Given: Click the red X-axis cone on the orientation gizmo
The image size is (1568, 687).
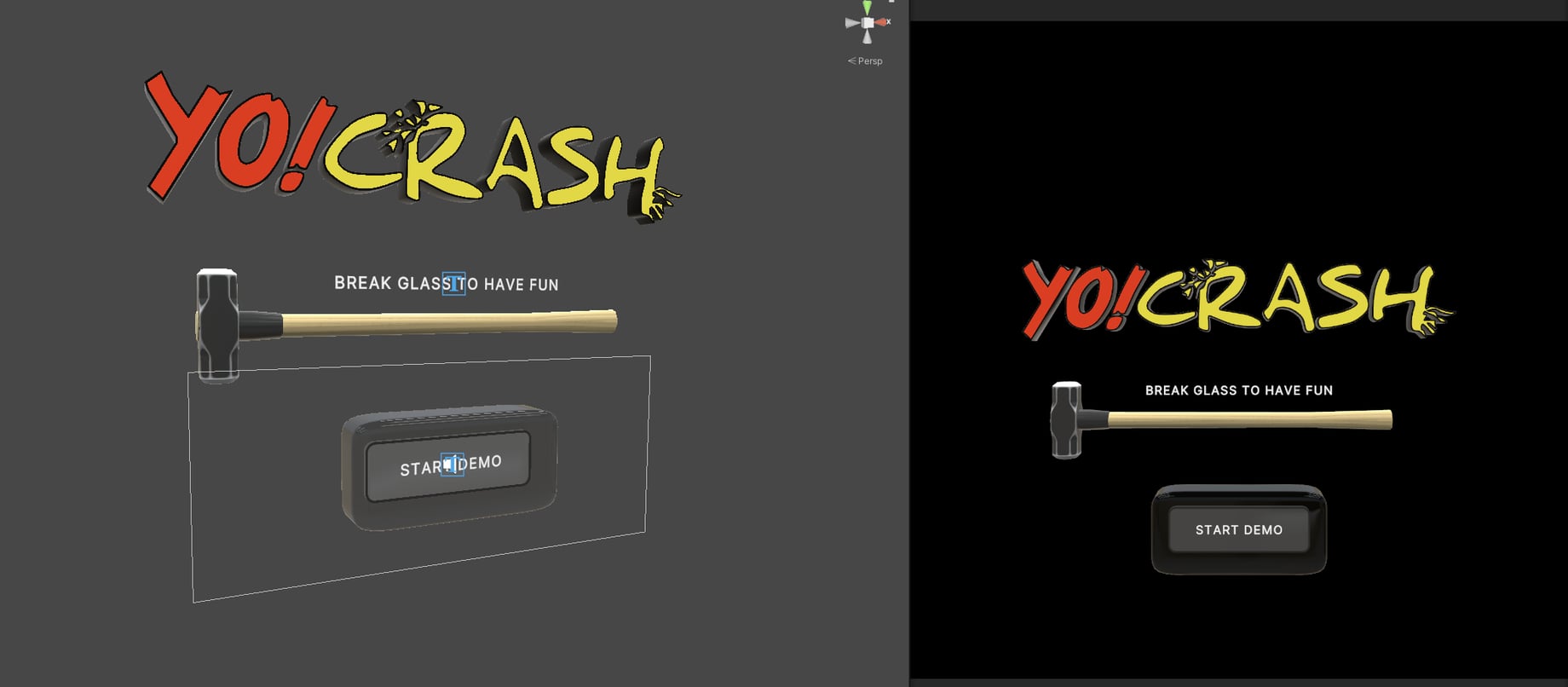Looking at the screenshot, I should pos(882,22).
